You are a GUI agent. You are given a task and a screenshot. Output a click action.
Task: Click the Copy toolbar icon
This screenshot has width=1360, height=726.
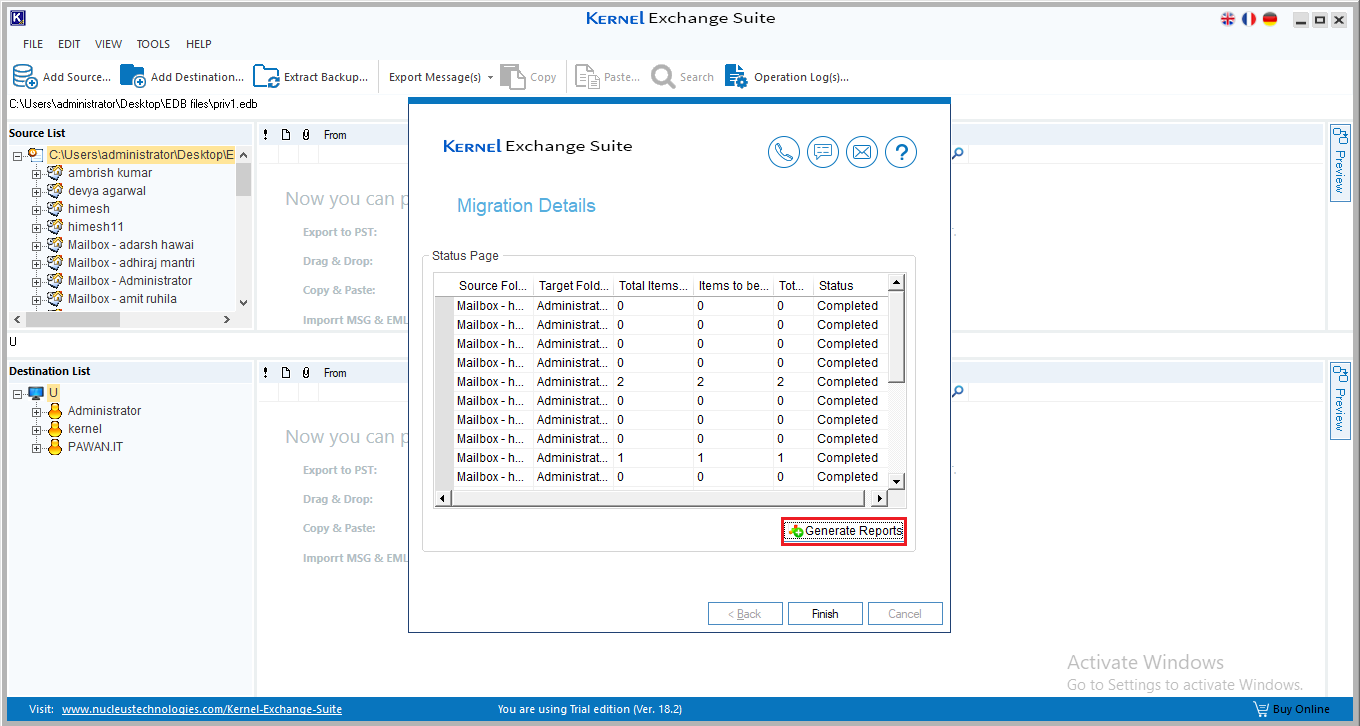[x=513, y=77]
